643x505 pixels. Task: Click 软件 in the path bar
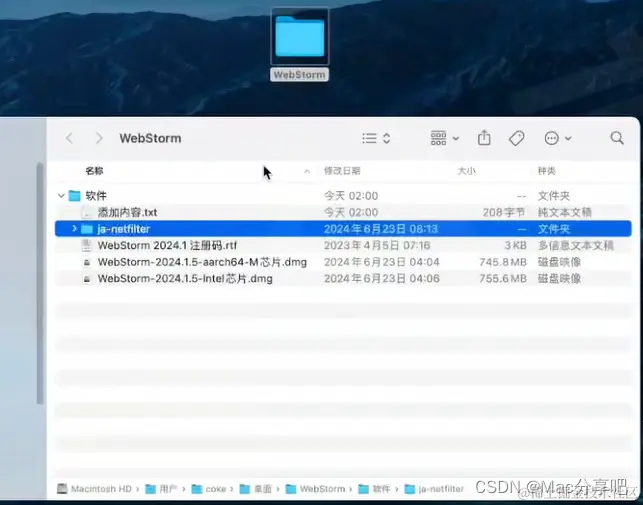click(x=374, y=489)
